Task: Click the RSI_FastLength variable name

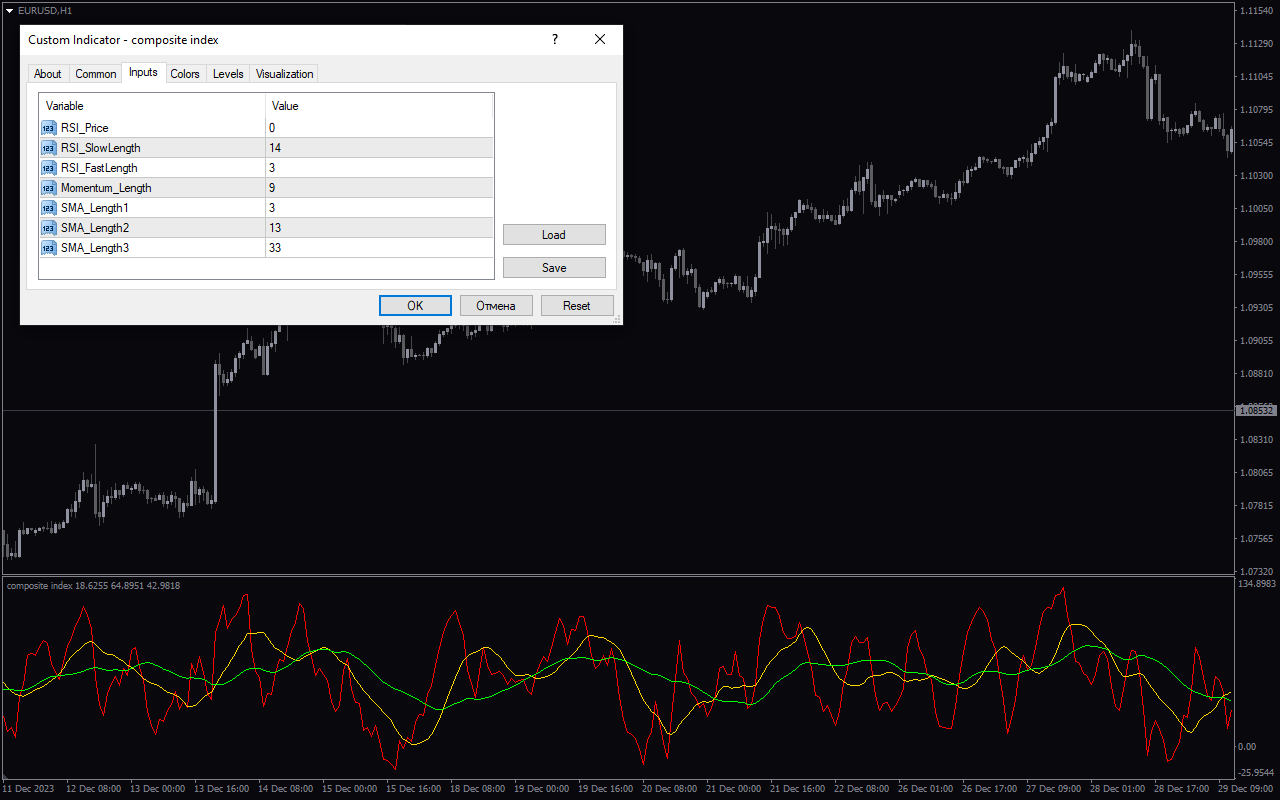Action: pos(99,168)
